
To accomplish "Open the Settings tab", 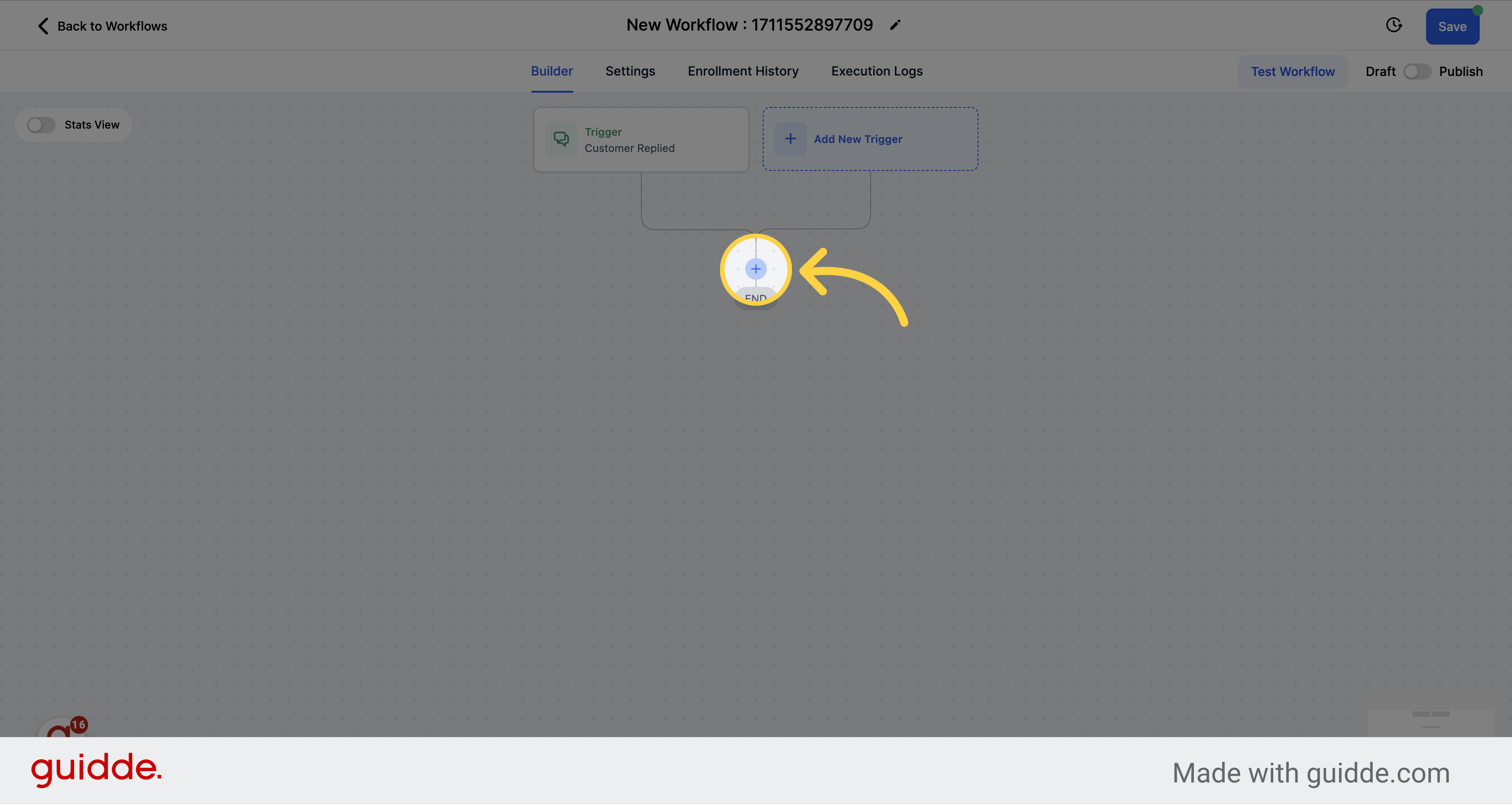I will point(630,71).
